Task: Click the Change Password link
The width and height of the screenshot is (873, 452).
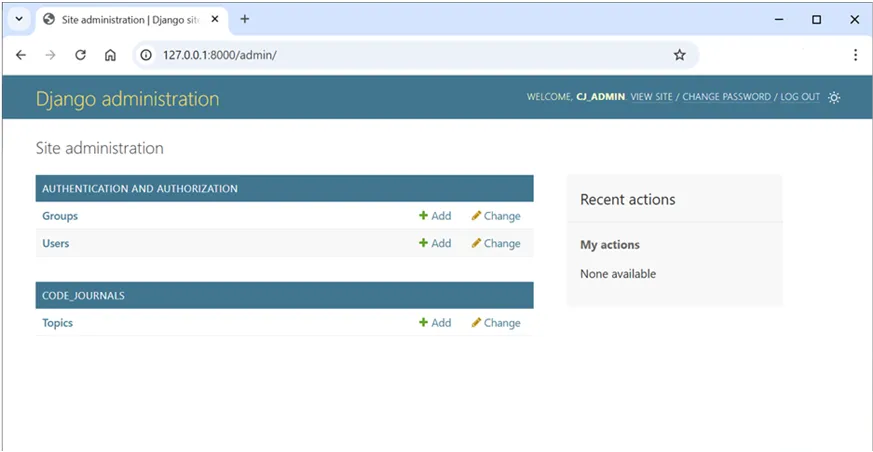Action: point(727,97)
